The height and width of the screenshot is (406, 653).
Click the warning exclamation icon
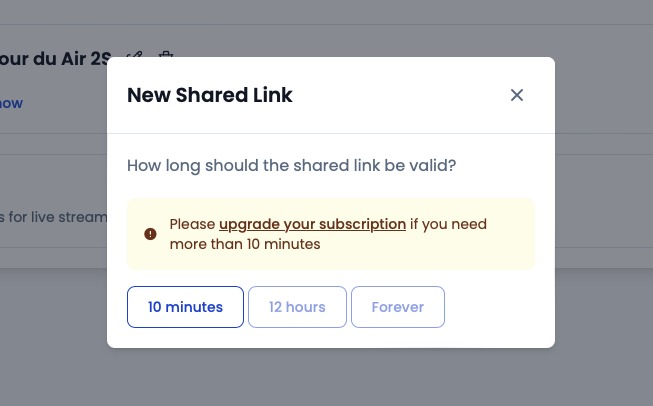[150, 234]
